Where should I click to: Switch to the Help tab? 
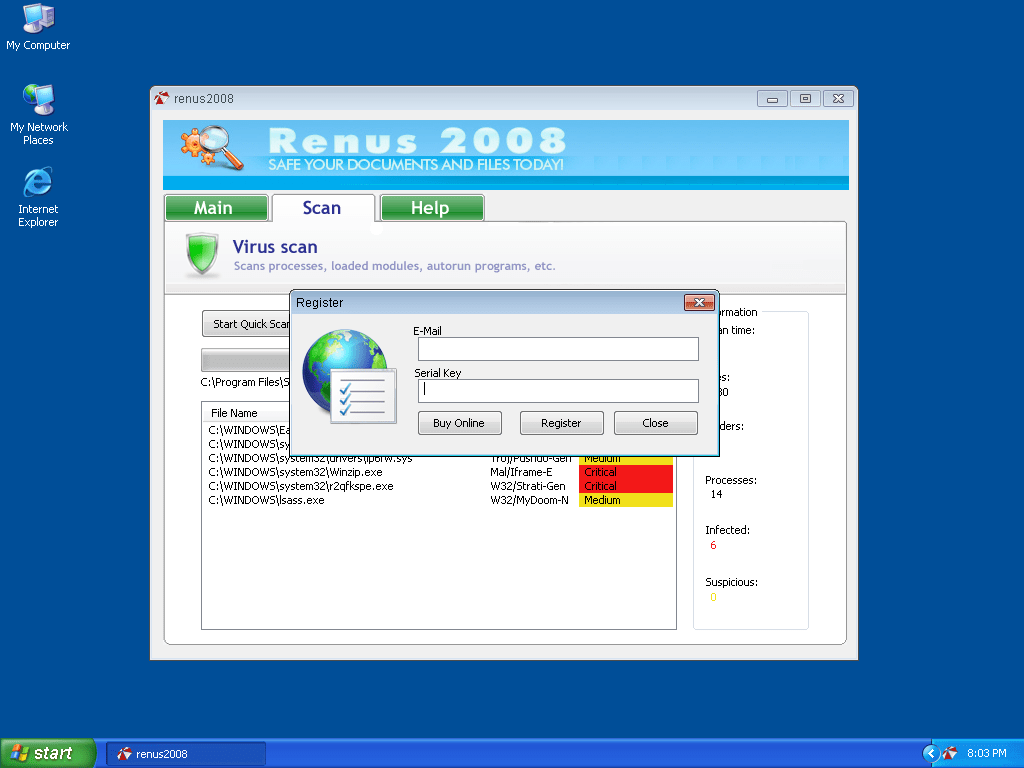431,208
